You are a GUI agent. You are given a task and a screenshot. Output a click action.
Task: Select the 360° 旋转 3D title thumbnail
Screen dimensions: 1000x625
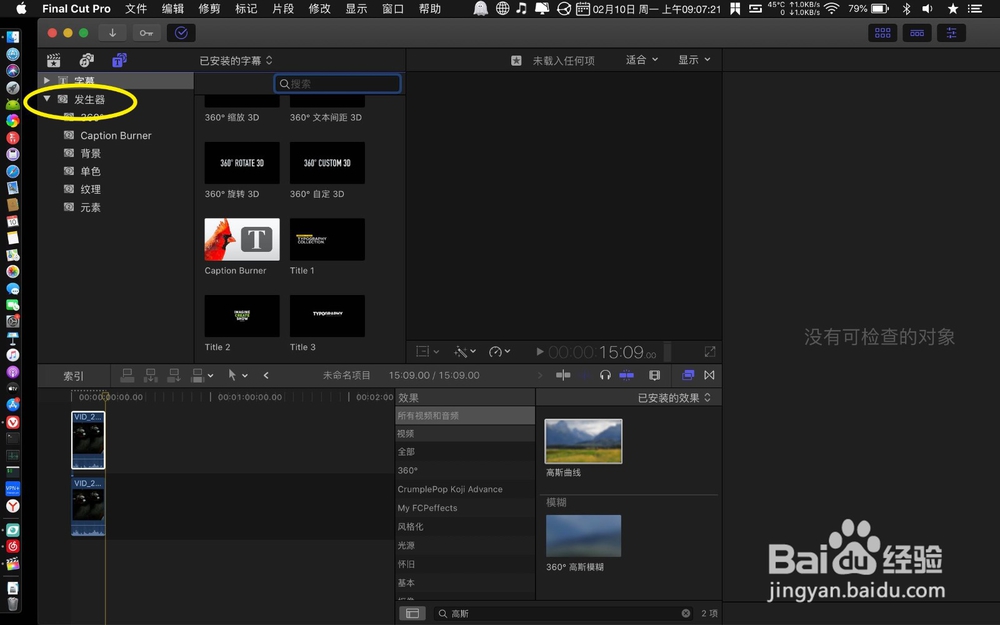[242, 163]
